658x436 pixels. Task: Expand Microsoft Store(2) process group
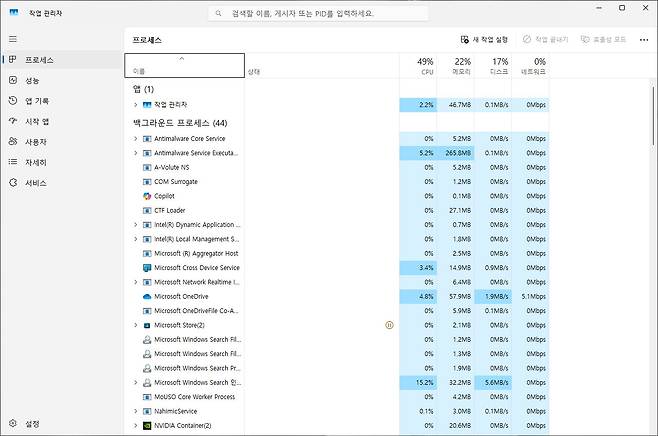pyautogui.click(x=135, y=325)
